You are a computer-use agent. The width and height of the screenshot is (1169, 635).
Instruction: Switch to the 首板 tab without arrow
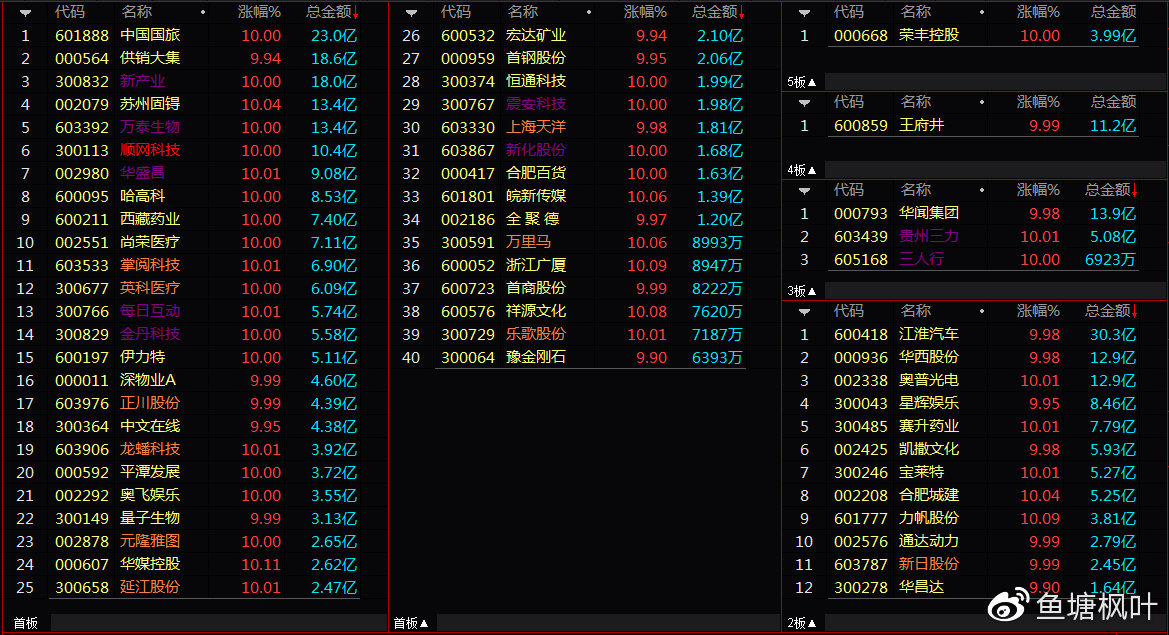(x=25, y=623)
